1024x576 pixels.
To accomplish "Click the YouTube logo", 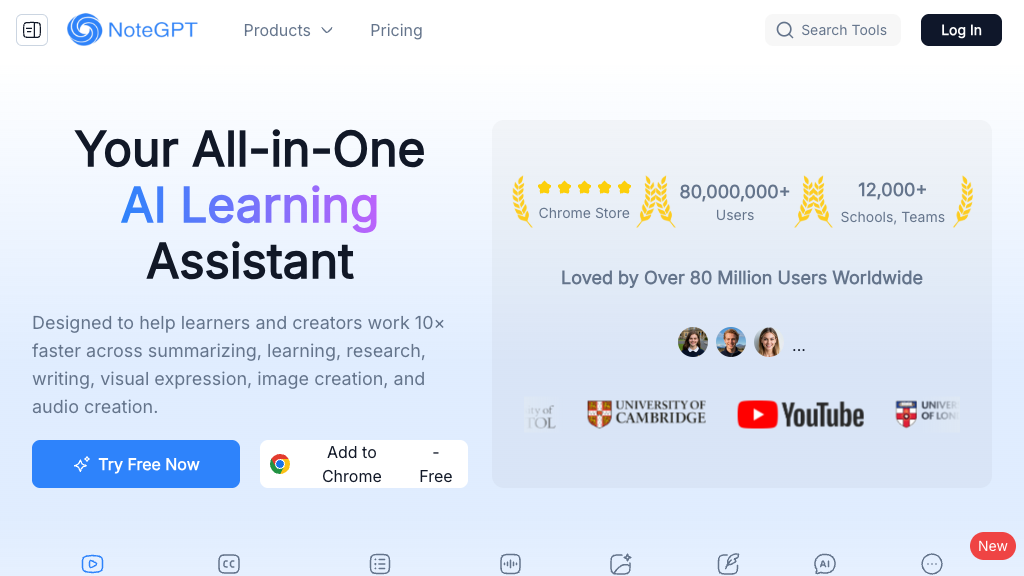I will (x=801, y=415).
